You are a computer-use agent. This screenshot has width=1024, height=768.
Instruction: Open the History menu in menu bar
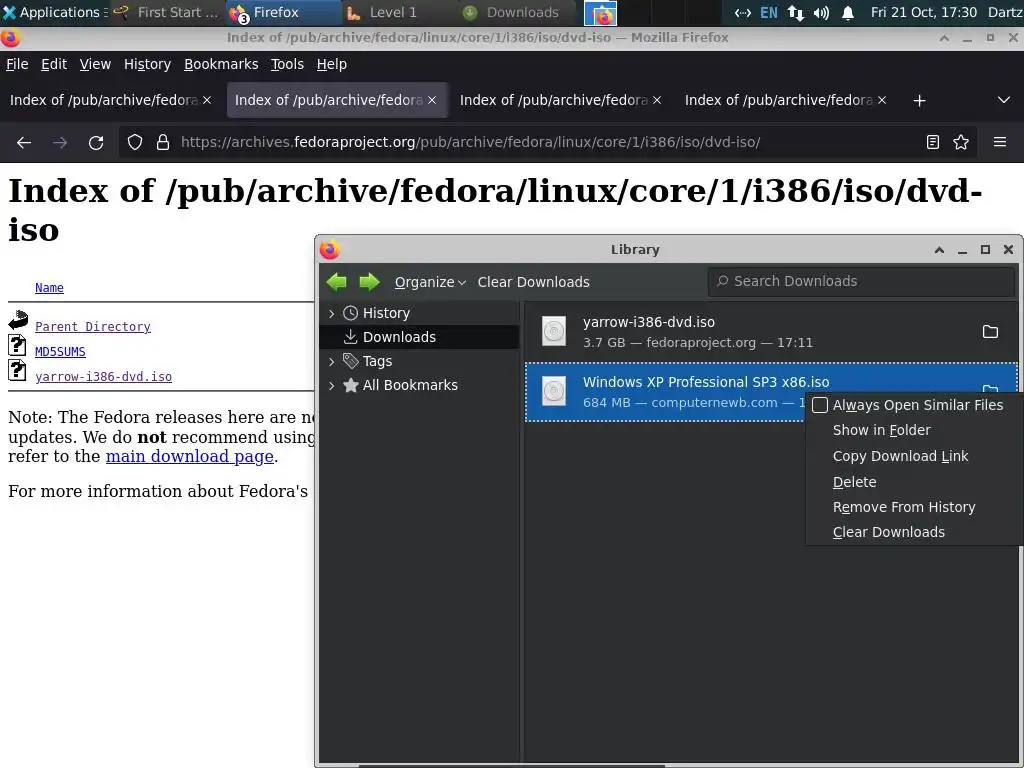coord(147,64)
